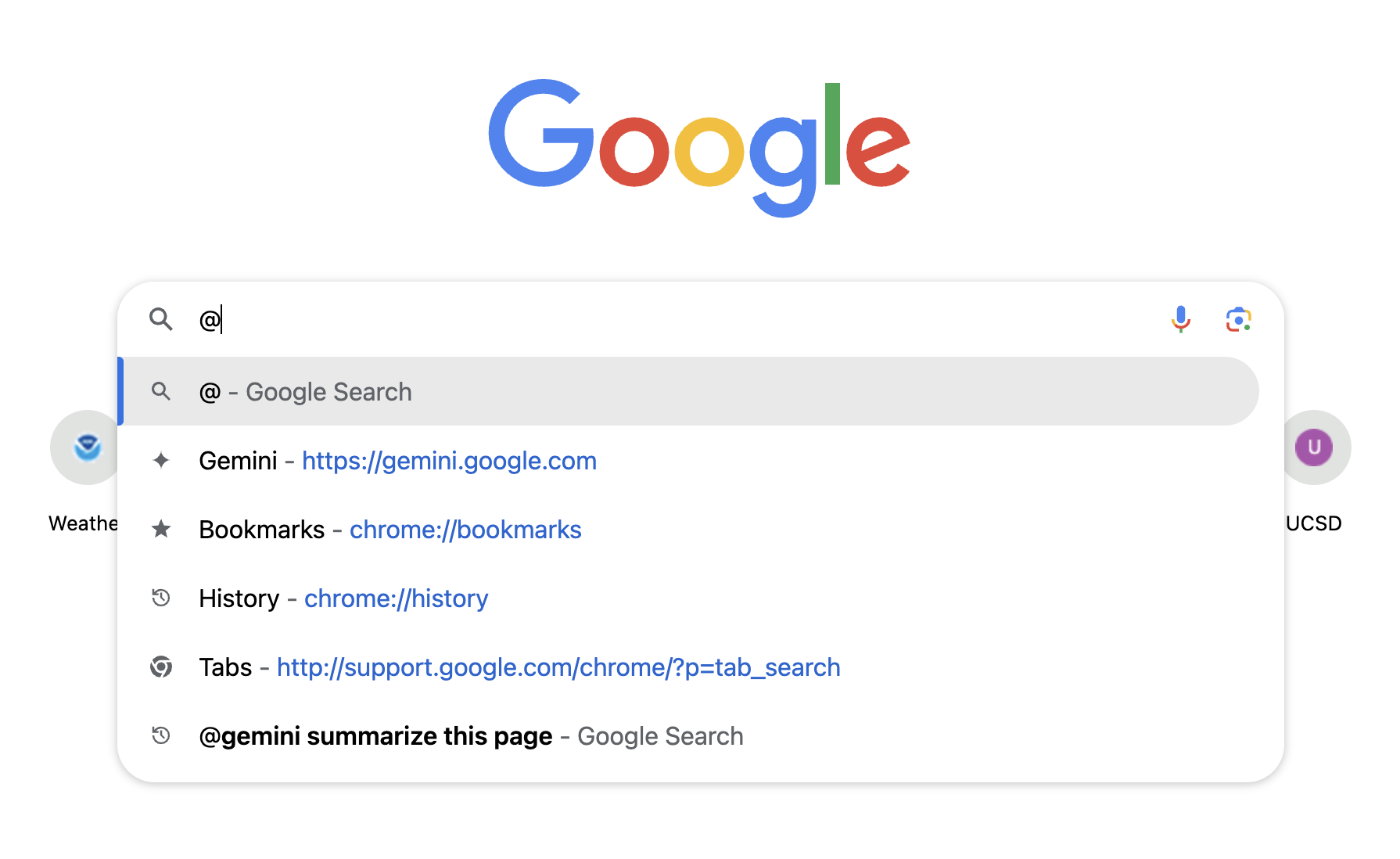The height and width of the screenshot is (859, 1400).
Task: Open the Weather shortcut icon
Action: click(85, 447)
